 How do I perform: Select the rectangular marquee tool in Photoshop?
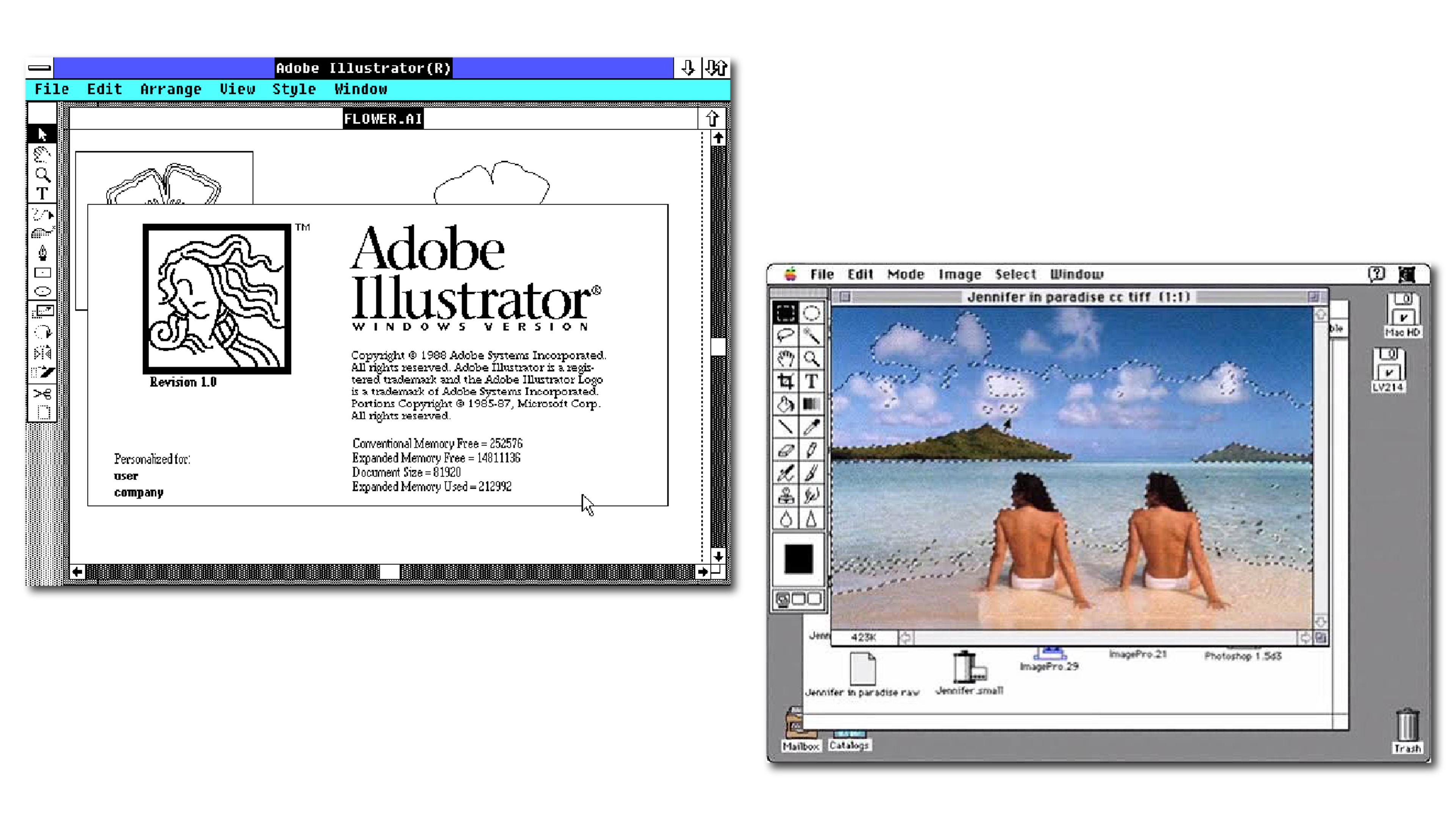(786, 312)
